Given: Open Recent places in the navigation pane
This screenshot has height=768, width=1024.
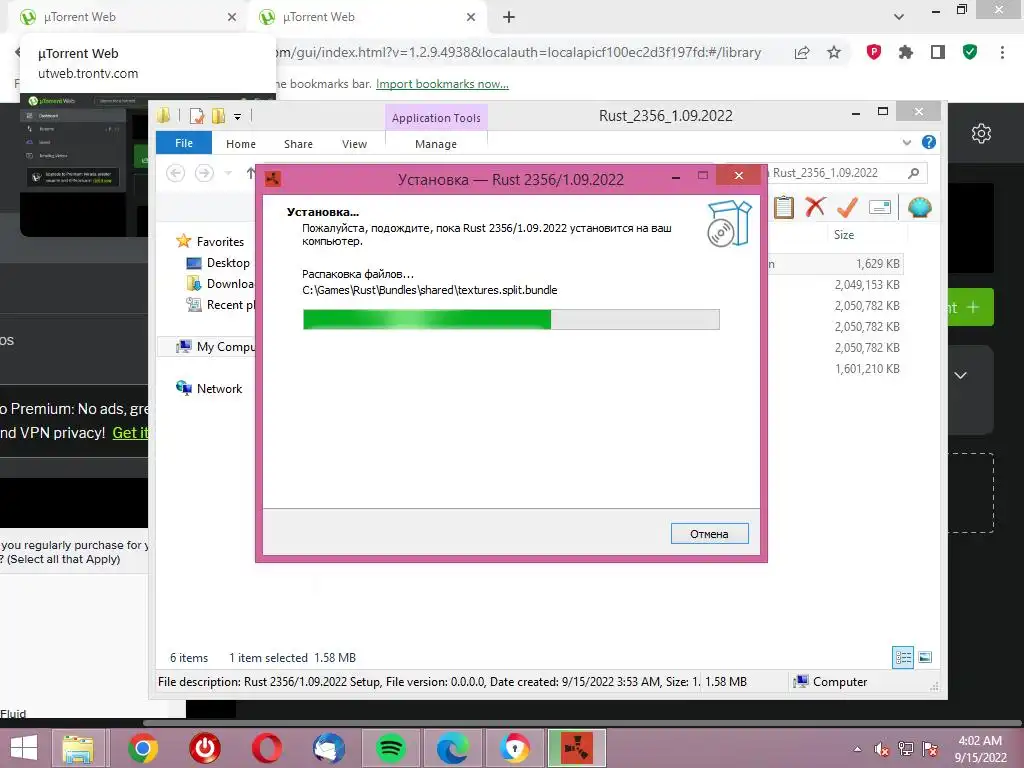Looking at the screenshot, I should click(x=220, y=304).
